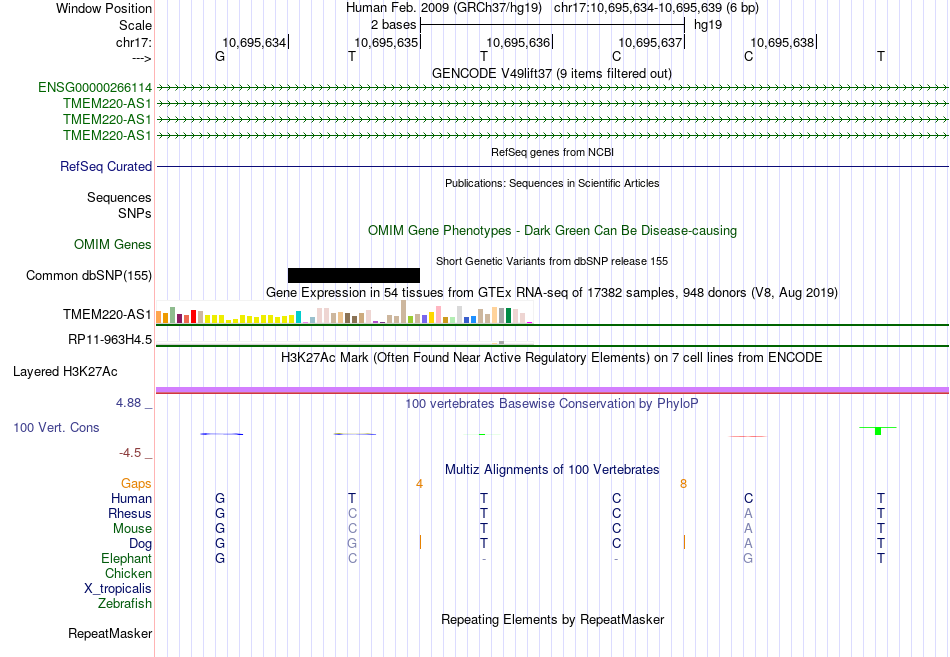Click the SNPs track label
Image resolution: width=950 pixels, height=657 pixels.
pos(135,213)
